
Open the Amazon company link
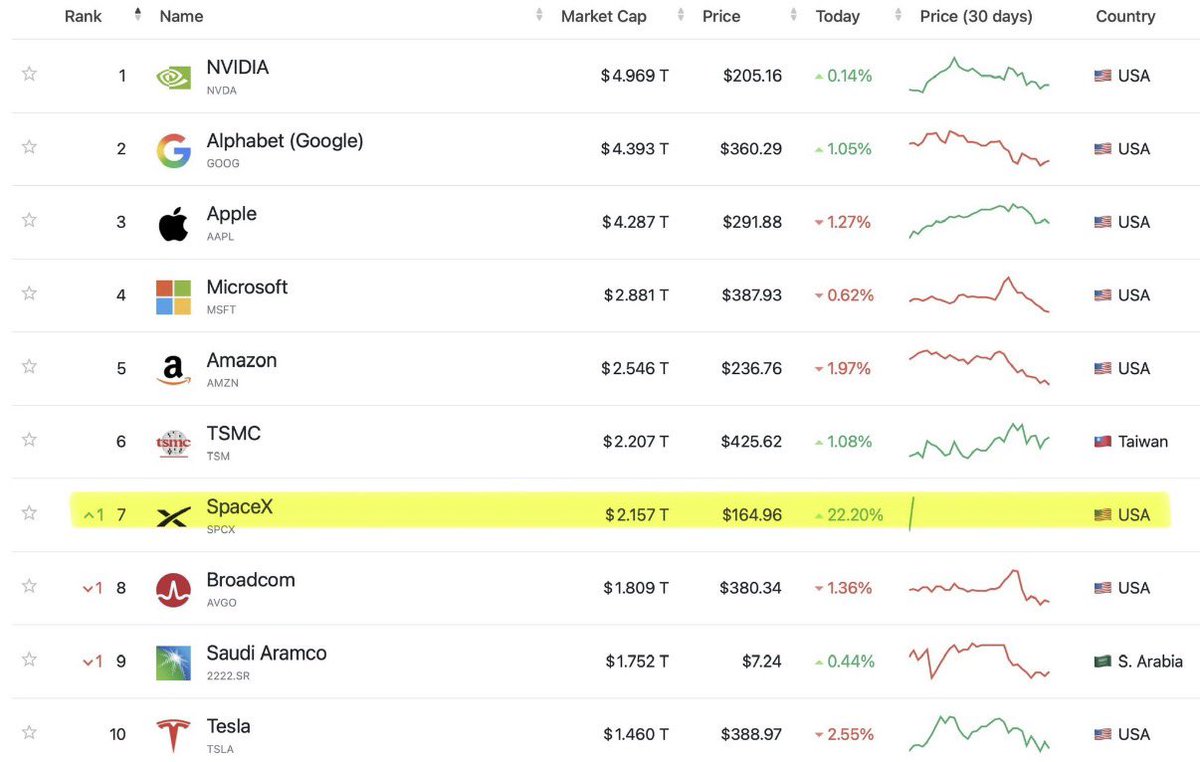(241, 360)
